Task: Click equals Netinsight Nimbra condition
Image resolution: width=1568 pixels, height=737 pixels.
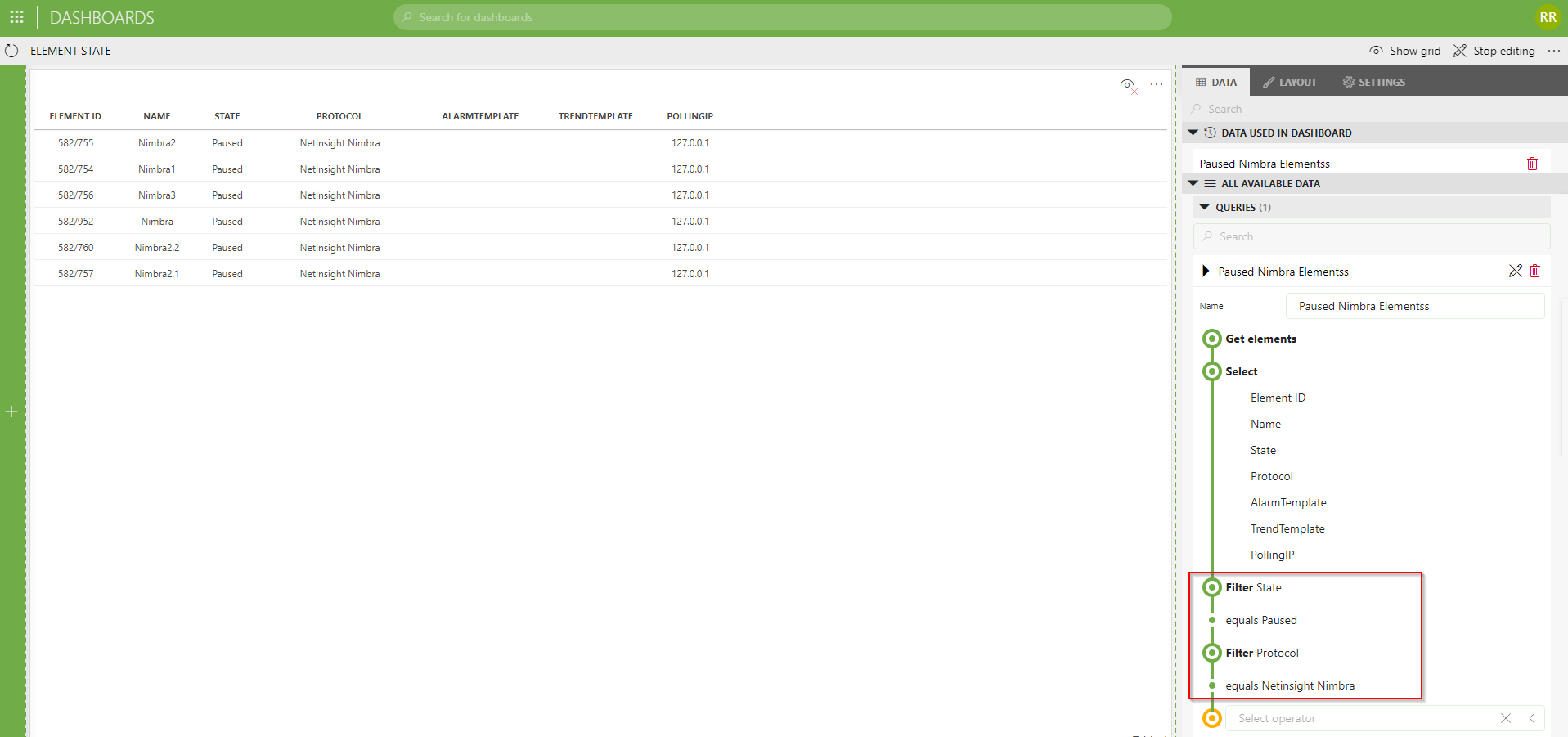Action: (1289, 685)
